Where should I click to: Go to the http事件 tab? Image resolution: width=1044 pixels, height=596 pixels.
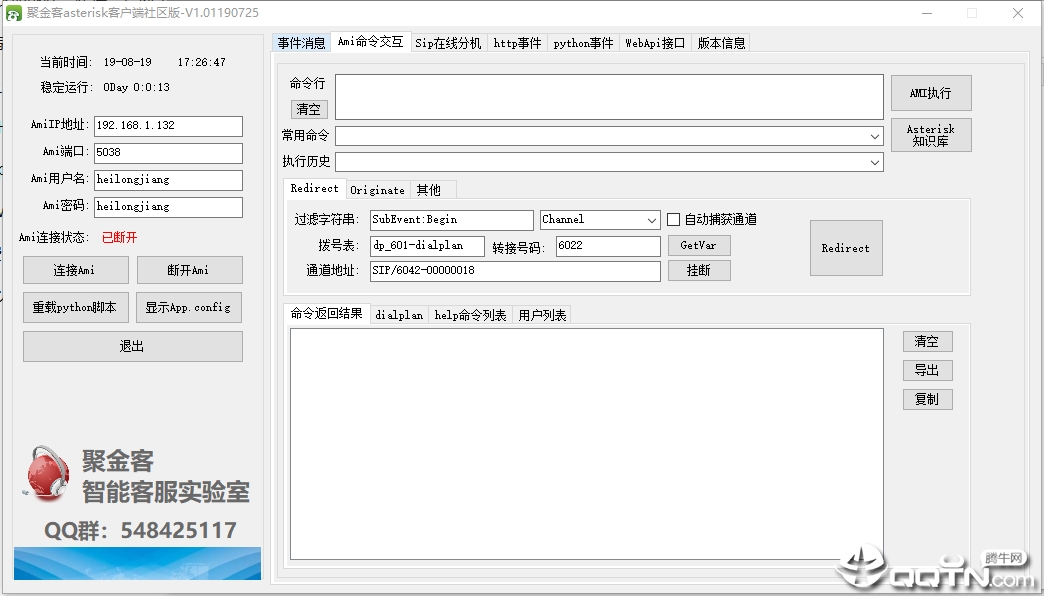(517, 43)
